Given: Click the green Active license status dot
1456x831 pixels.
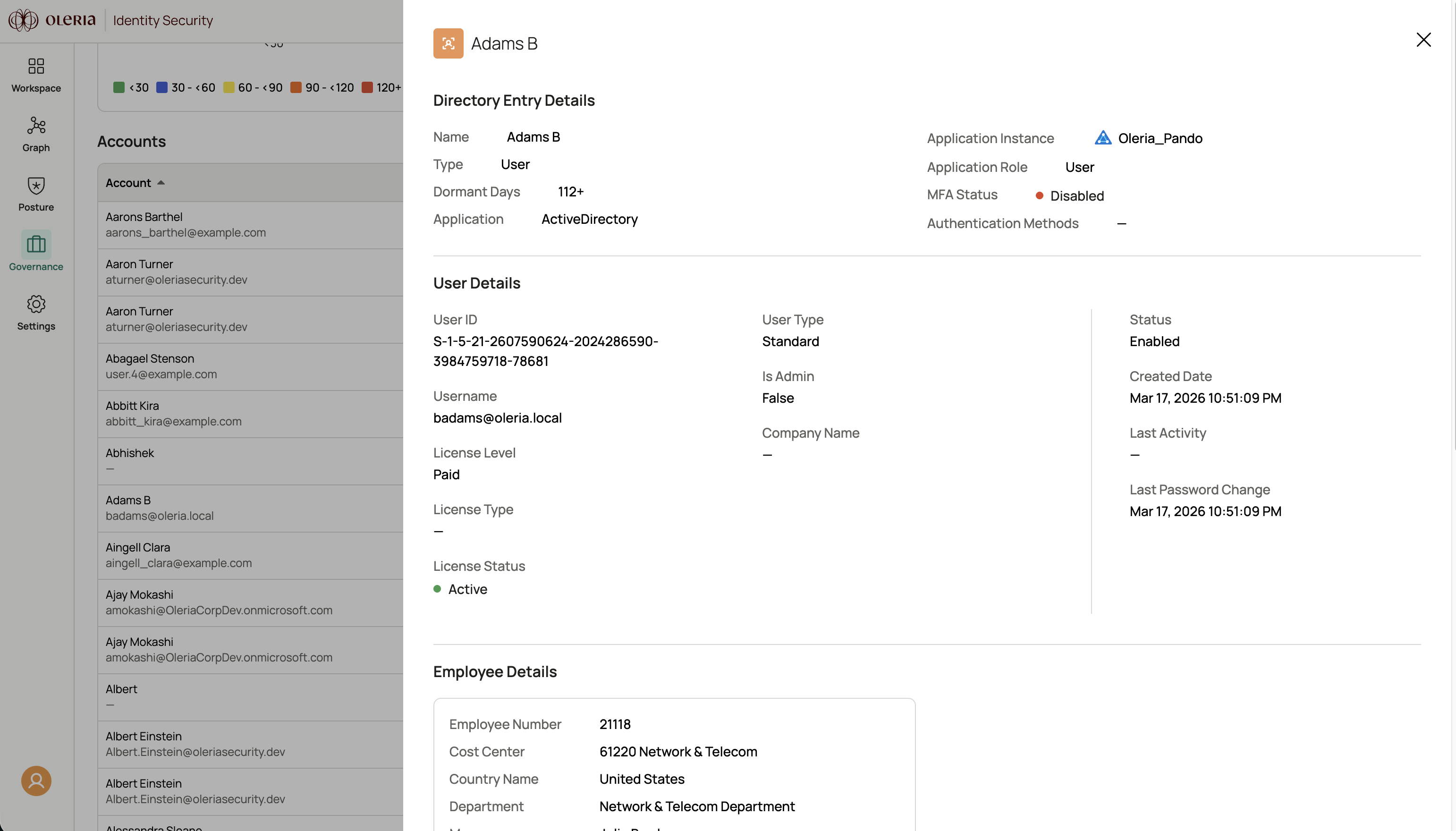Looking at the screenshot, I should coord(437,589).
